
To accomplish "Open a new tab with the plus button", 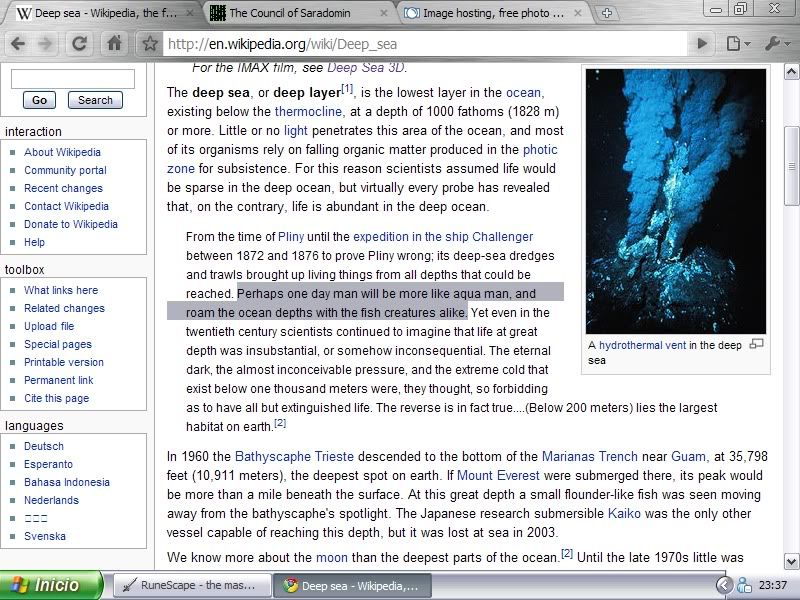I will (608, 13).
